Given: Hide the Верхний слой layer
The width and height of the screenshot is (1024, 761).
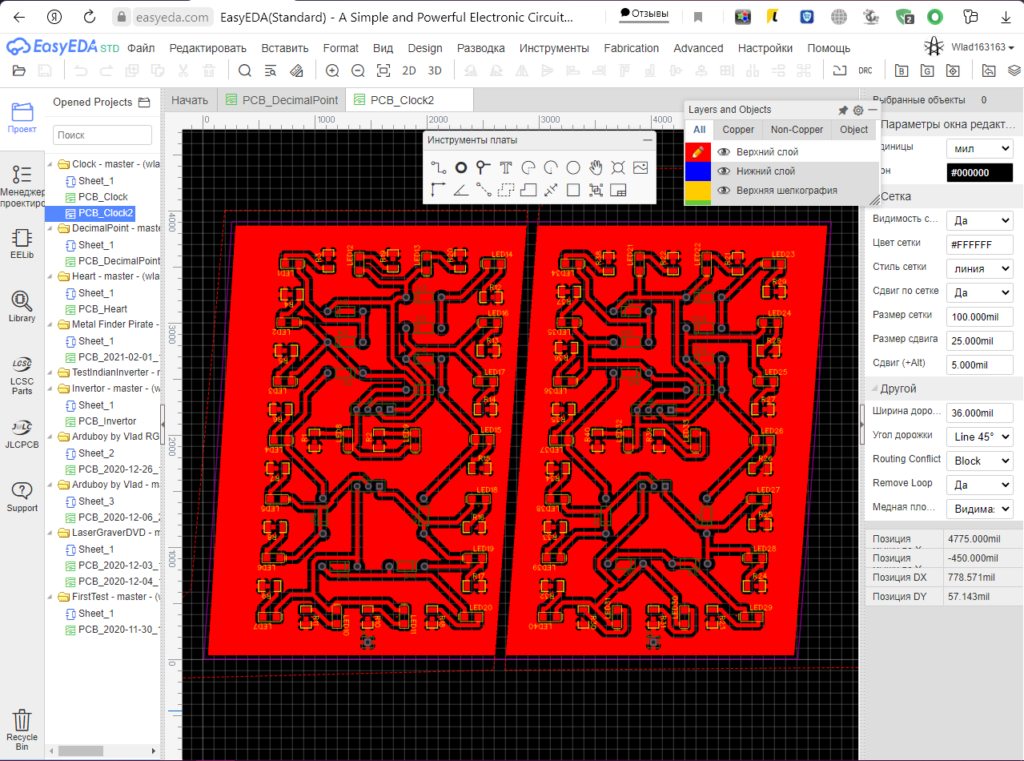Looking at the screenshot, I should coord(724,152).
